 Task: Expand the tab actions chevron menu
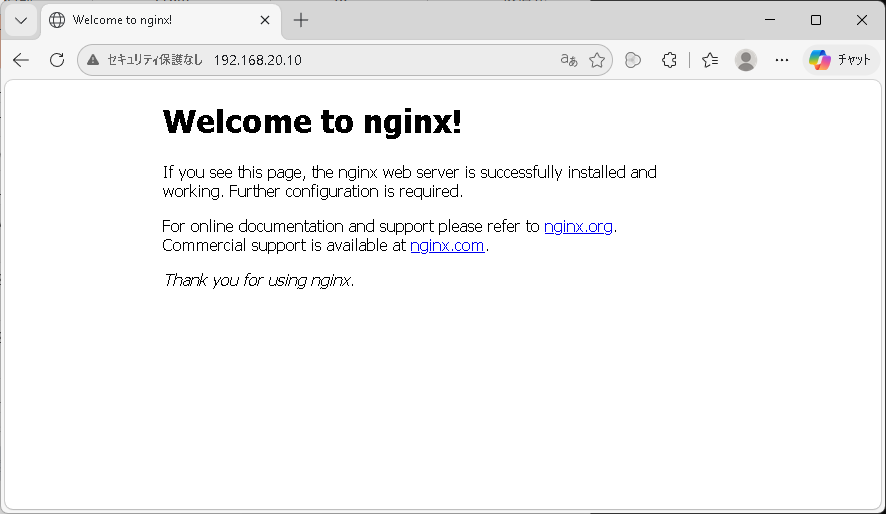coord(21,20)
